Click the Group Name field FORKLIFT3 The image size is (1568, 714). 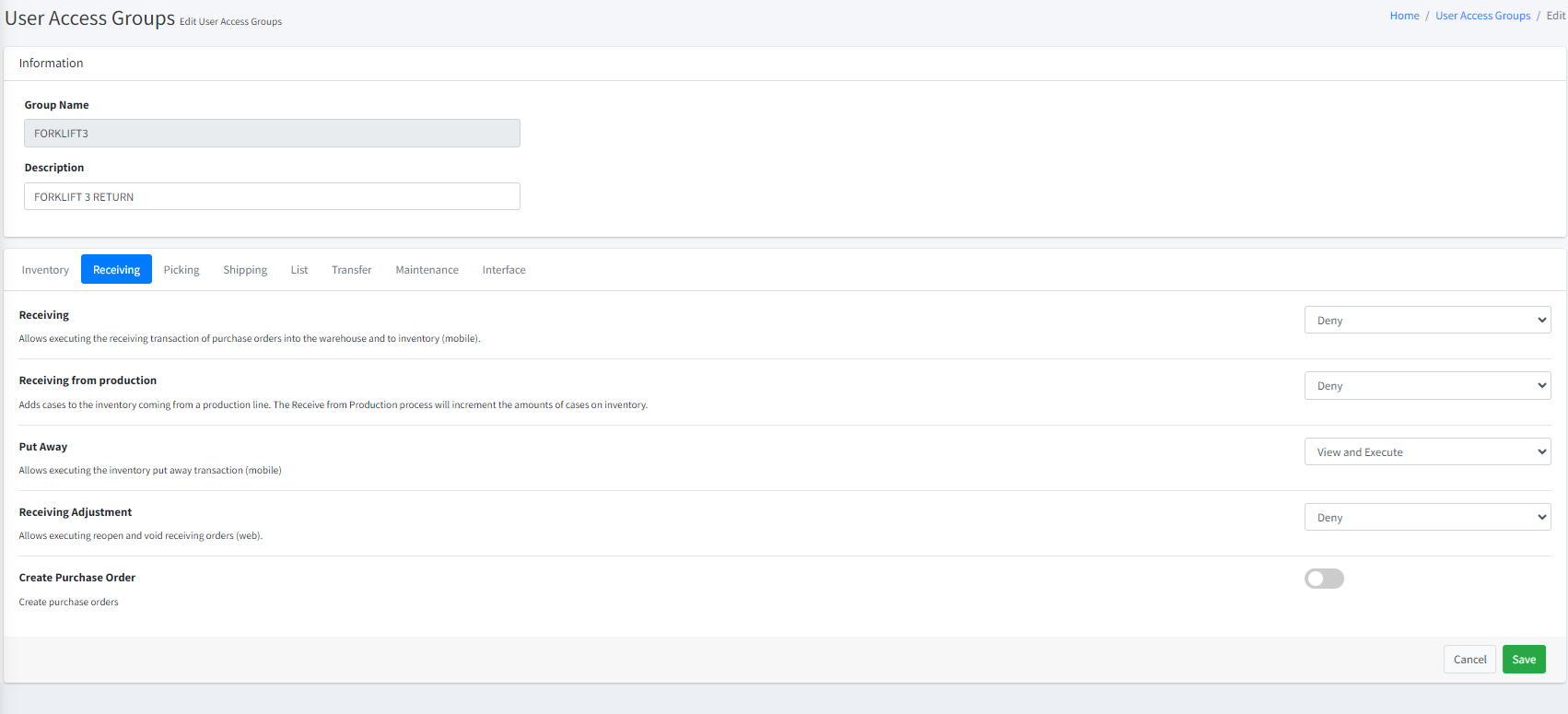point(272,134)
